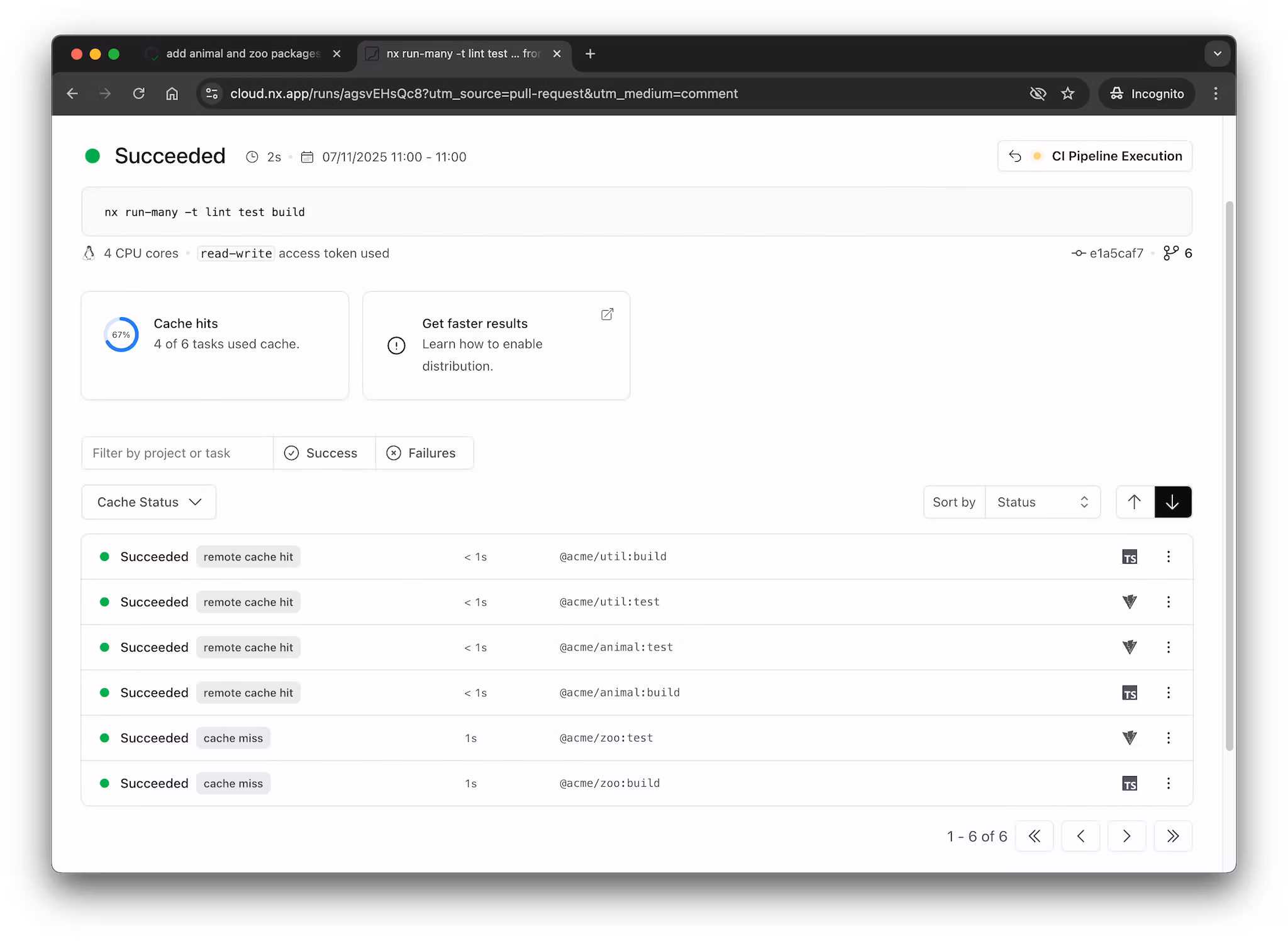Viewport: 1288px width, 941px height.
Task: Open a new browser tab
Action: coord(590,53)
